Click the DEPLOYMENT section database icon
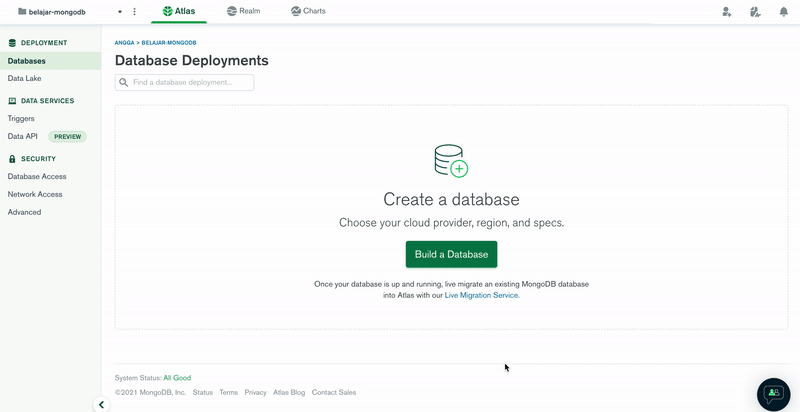 coord(12,43)
